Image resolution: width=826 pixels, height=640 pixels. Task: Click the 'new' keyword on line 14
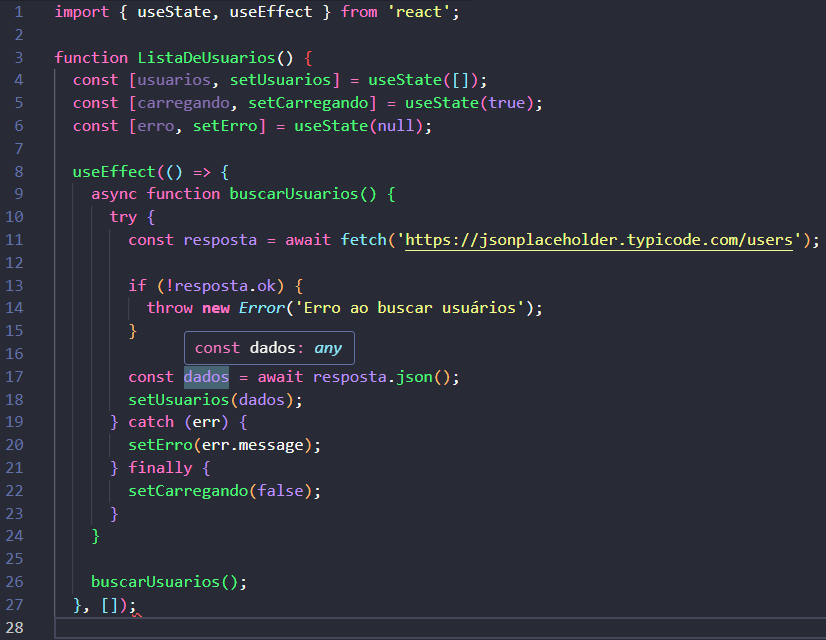[x=216, y=308]
